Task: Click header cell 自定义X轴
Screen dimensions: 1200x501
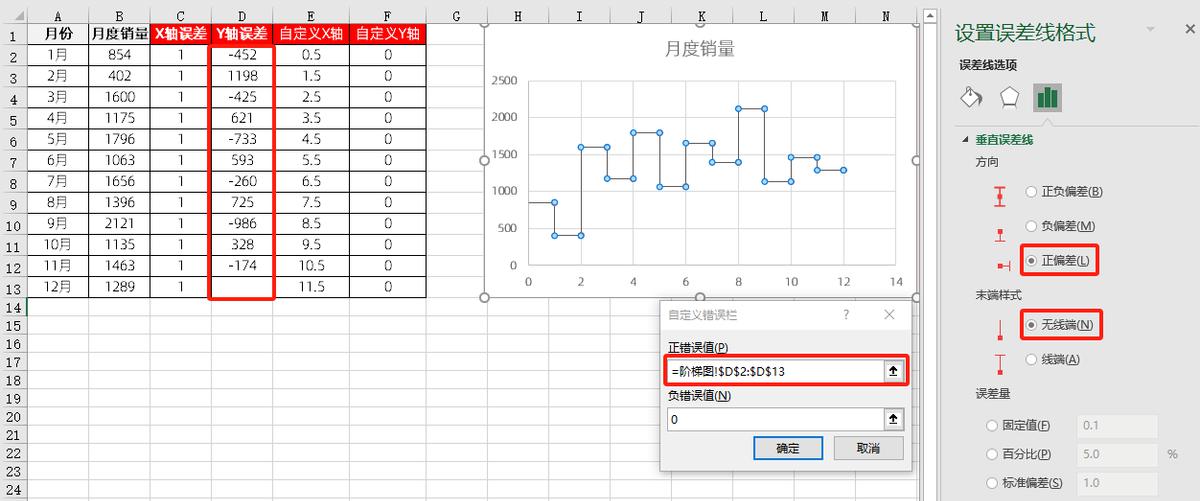Action: pos(310,34)
